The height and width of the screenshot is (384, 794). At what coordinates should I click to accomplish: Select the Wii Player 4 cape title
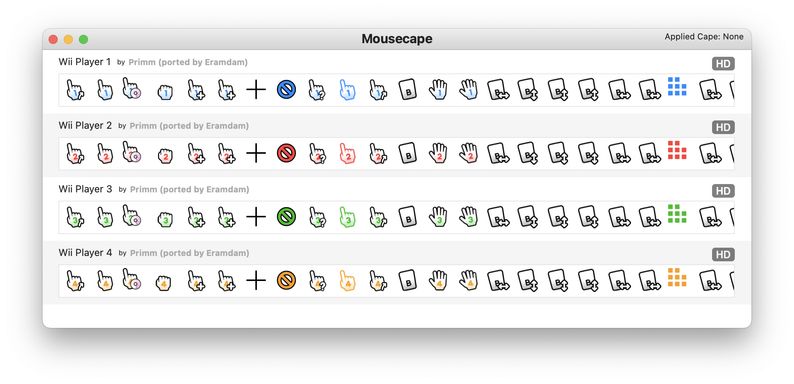pyautogui.click(x=85, y=252)
